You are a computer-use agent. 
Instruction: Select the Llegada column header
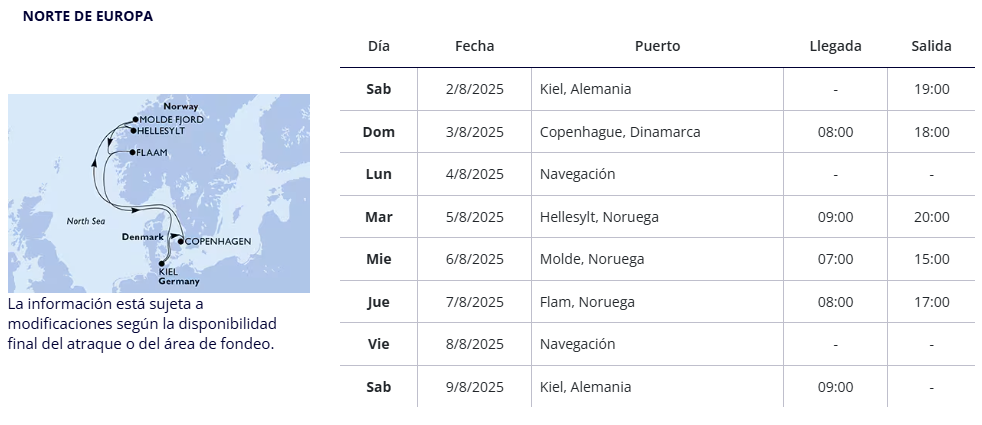835,46
